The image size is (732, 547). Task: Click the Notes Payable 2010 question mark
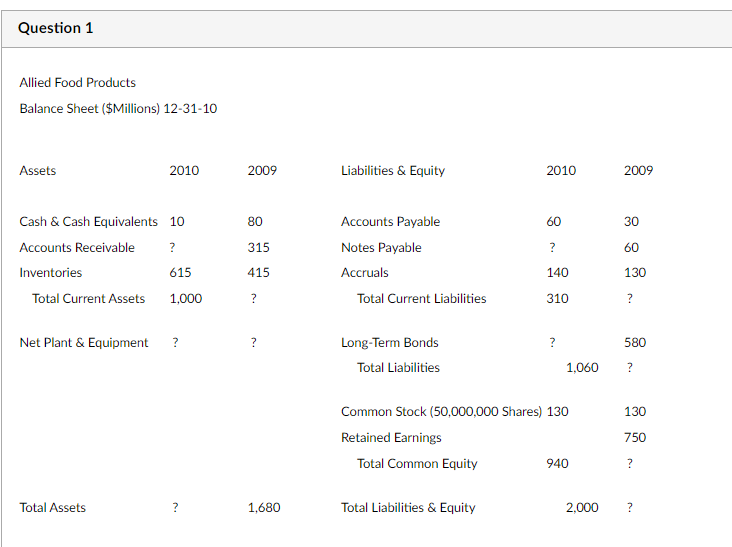pyautogui.click(x=552, y=247)
